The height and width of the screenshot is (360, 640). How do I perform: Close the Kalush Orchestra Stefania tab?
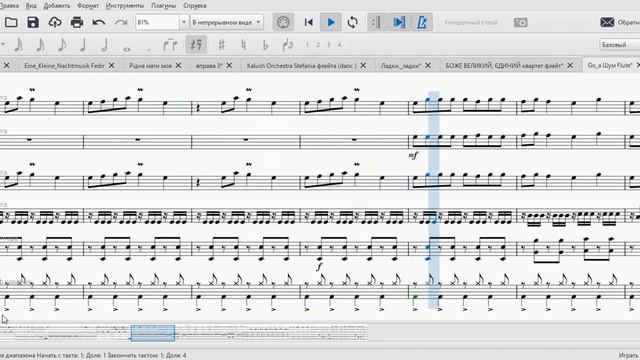point(363,65)
